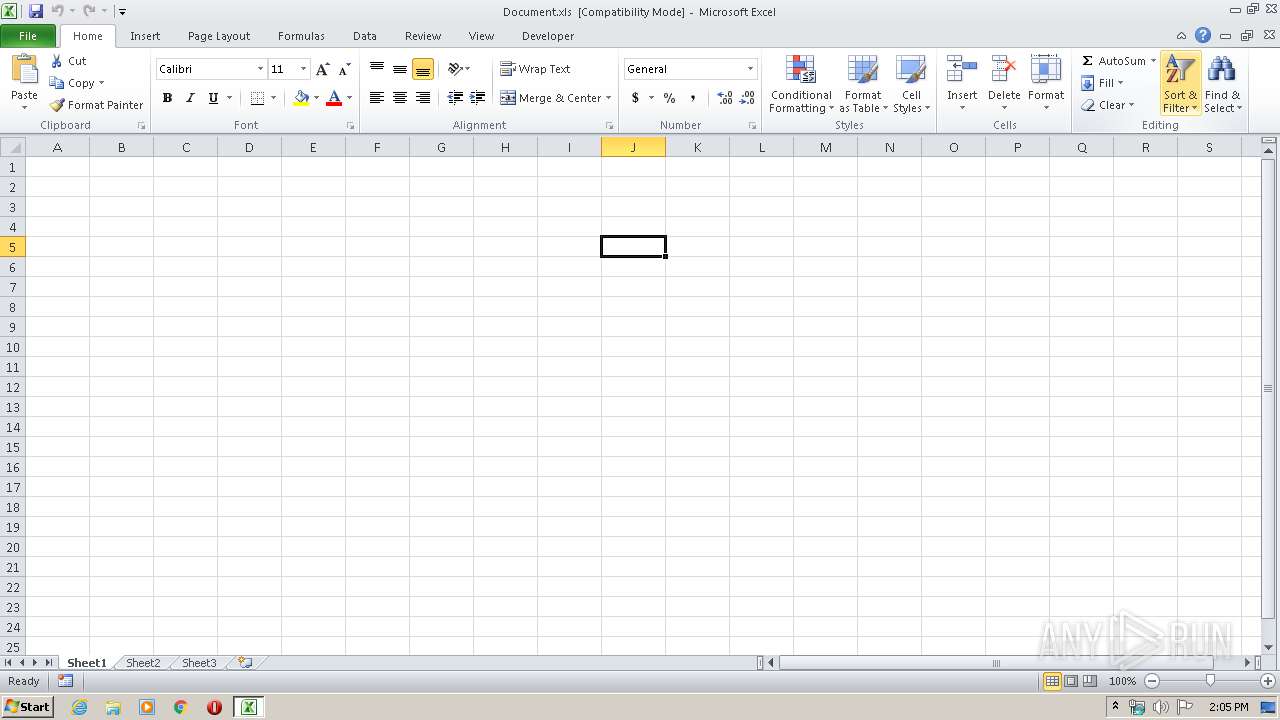Click Increase Decimal icon
Image resolution: width=1280 pixels, height=720 pixels.
point(725,98)
